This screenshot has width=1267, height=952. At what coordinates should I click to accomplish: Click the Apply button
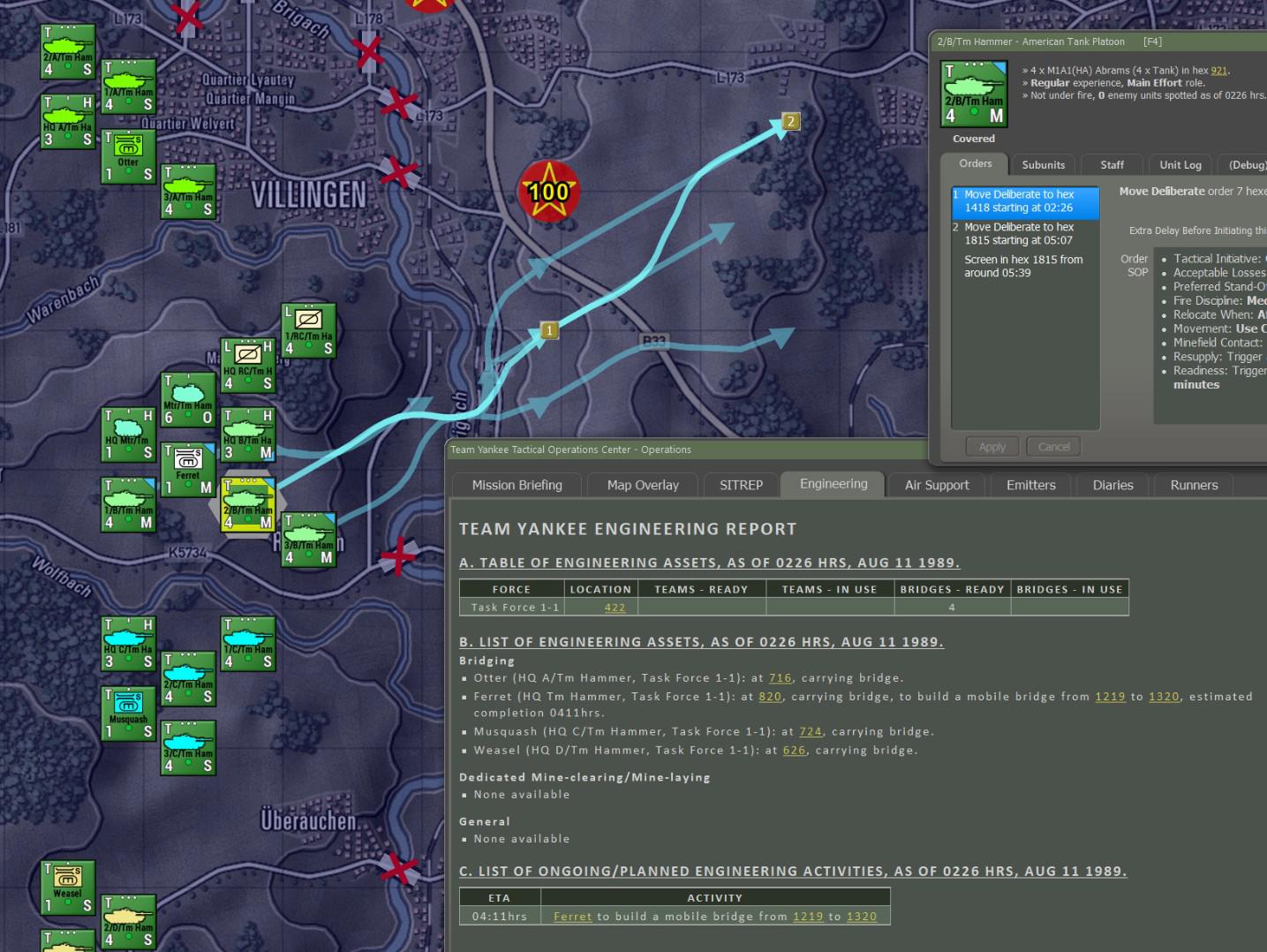pyautogui.click(x=992, y=447)
